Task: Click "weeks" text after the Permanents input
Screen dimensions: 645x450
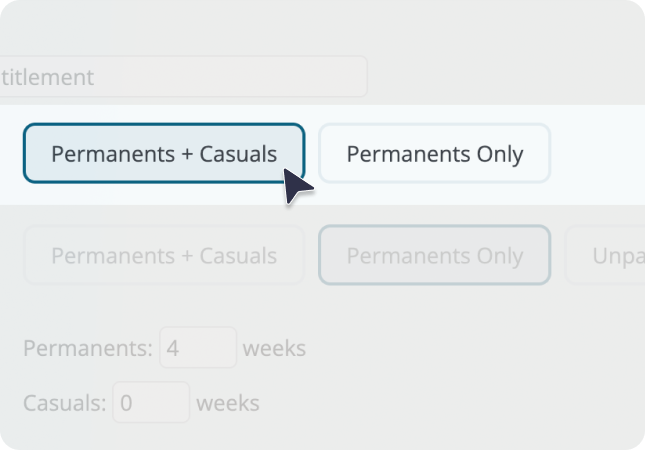Action: (x=274, y=348)
